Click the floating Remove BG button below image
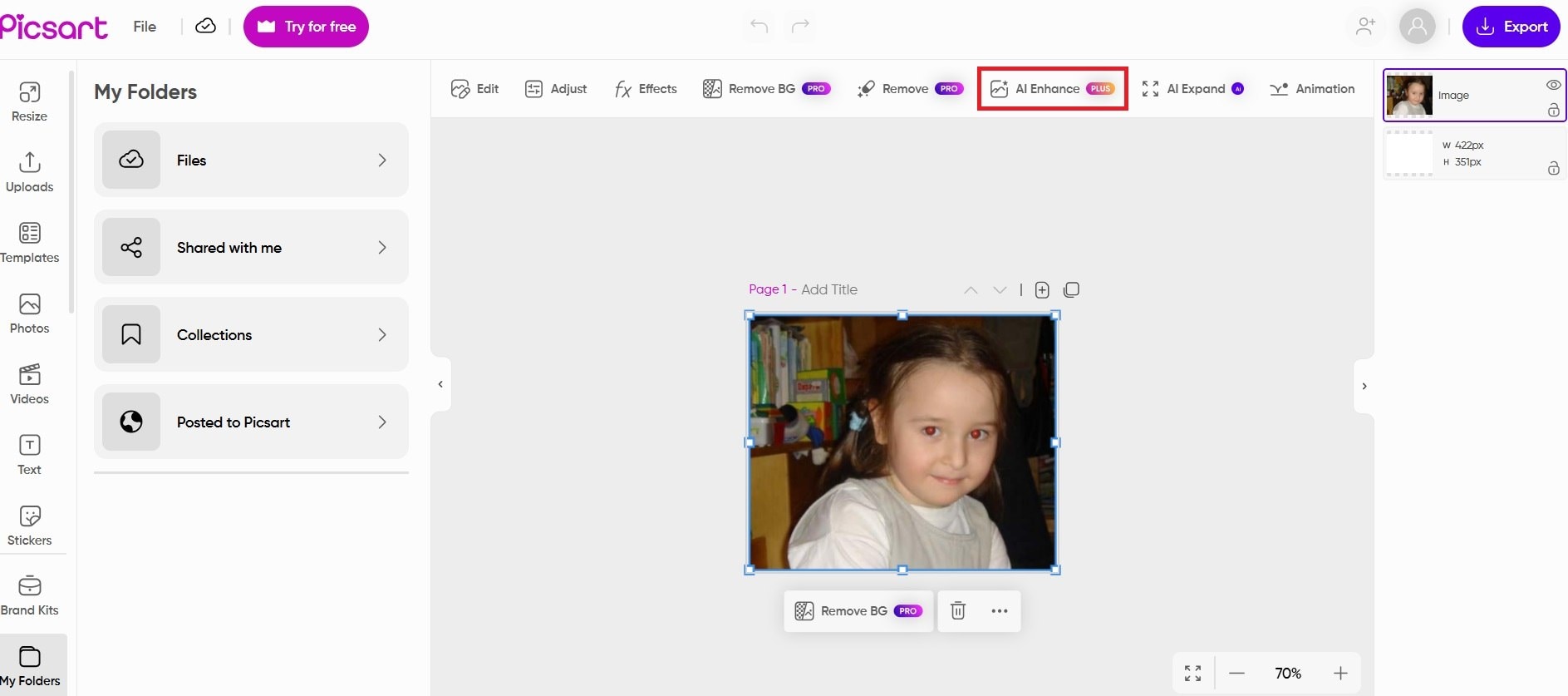 (x=858, y=611)
